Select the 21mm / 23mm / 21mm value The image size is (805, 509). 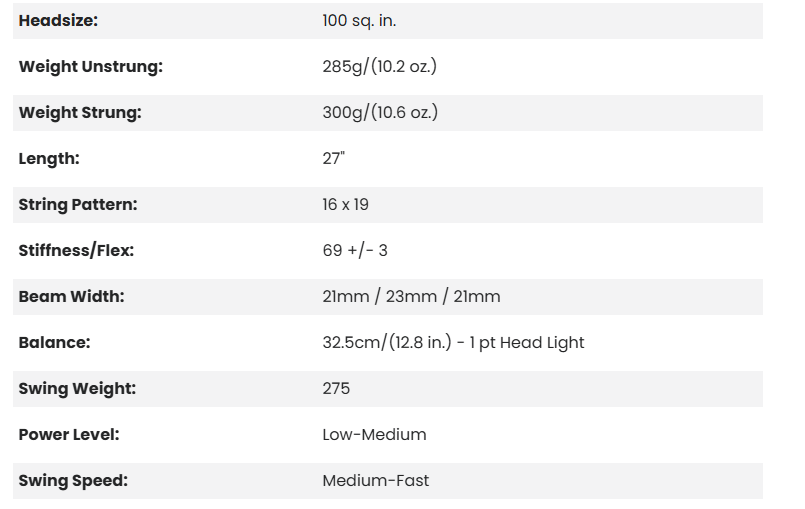tap(411, 297)
